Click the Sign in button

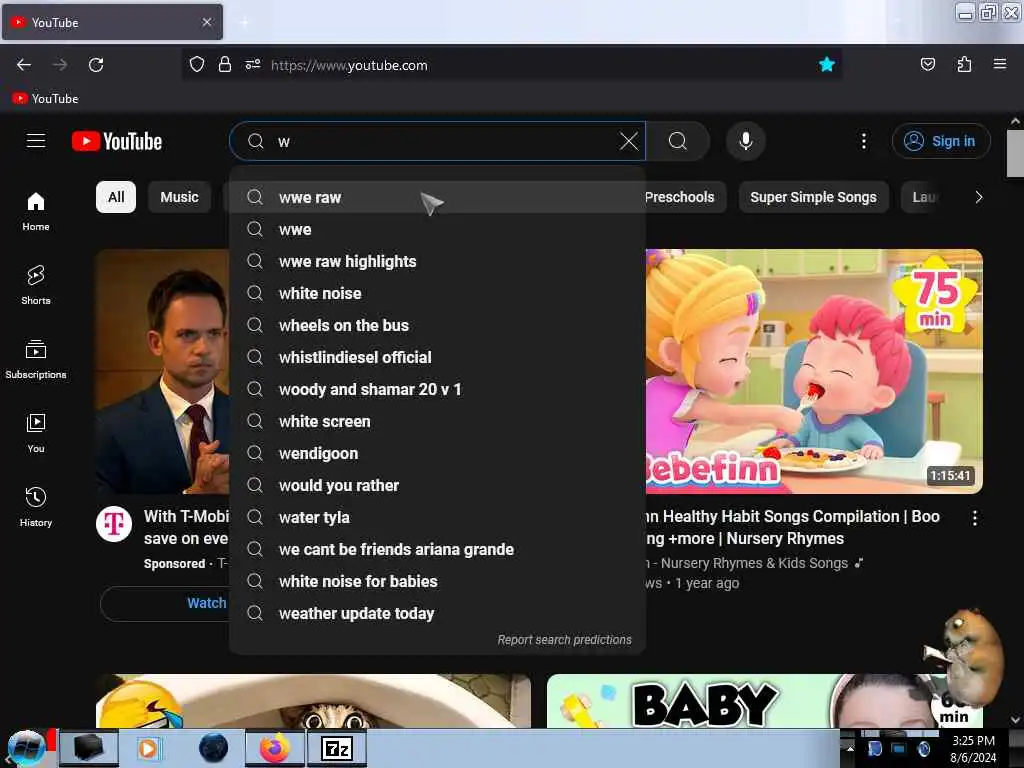940,141
